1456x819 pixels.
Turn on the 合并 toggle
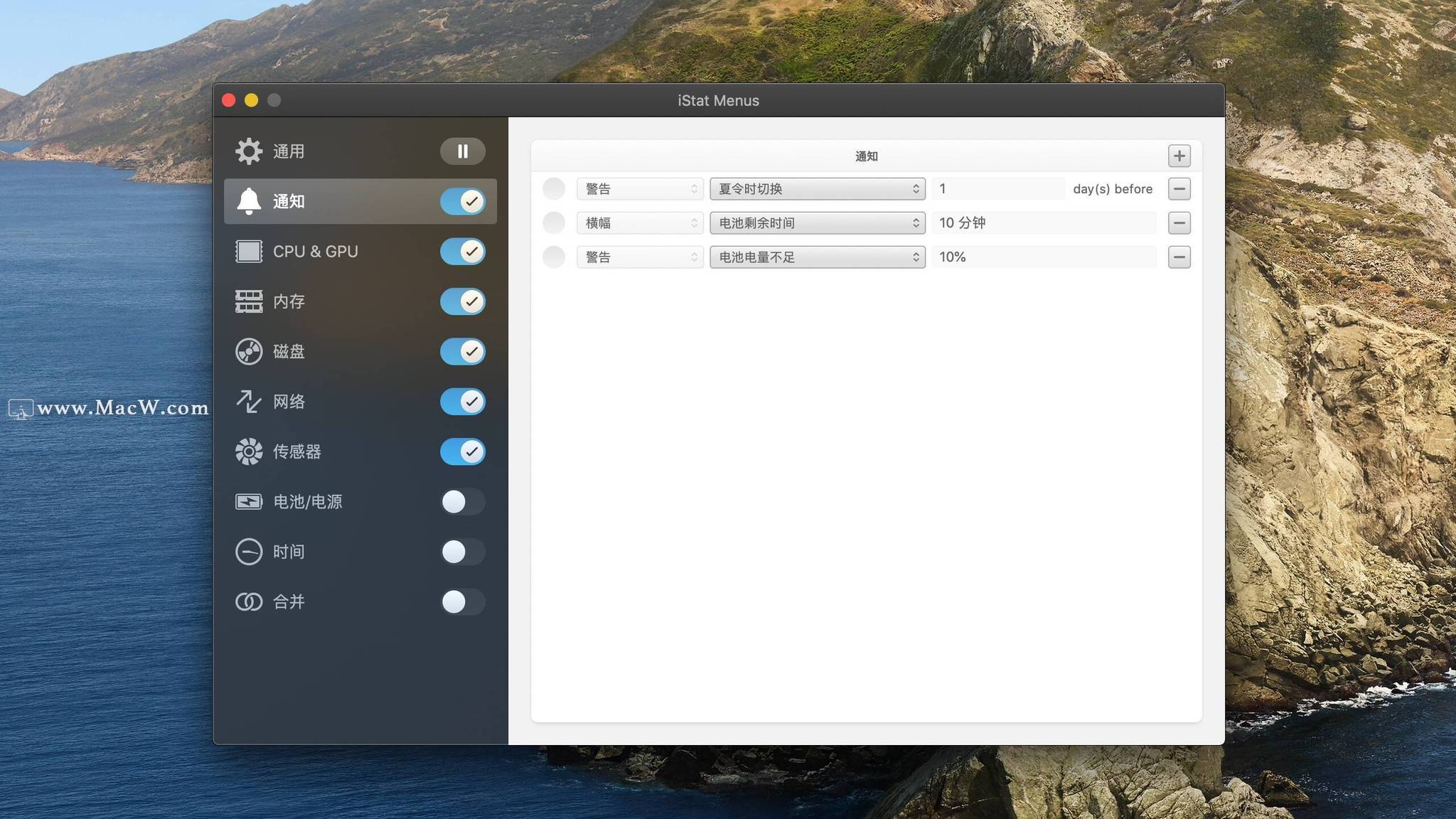462,602
